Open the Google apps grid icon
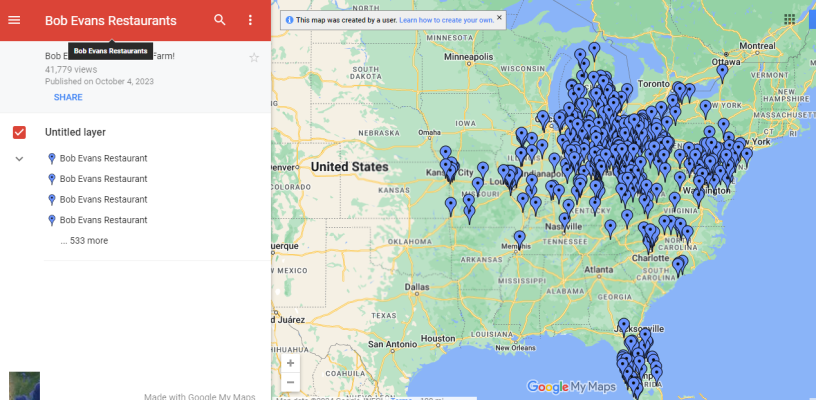 pyautogui.click(x=789, y=19)
